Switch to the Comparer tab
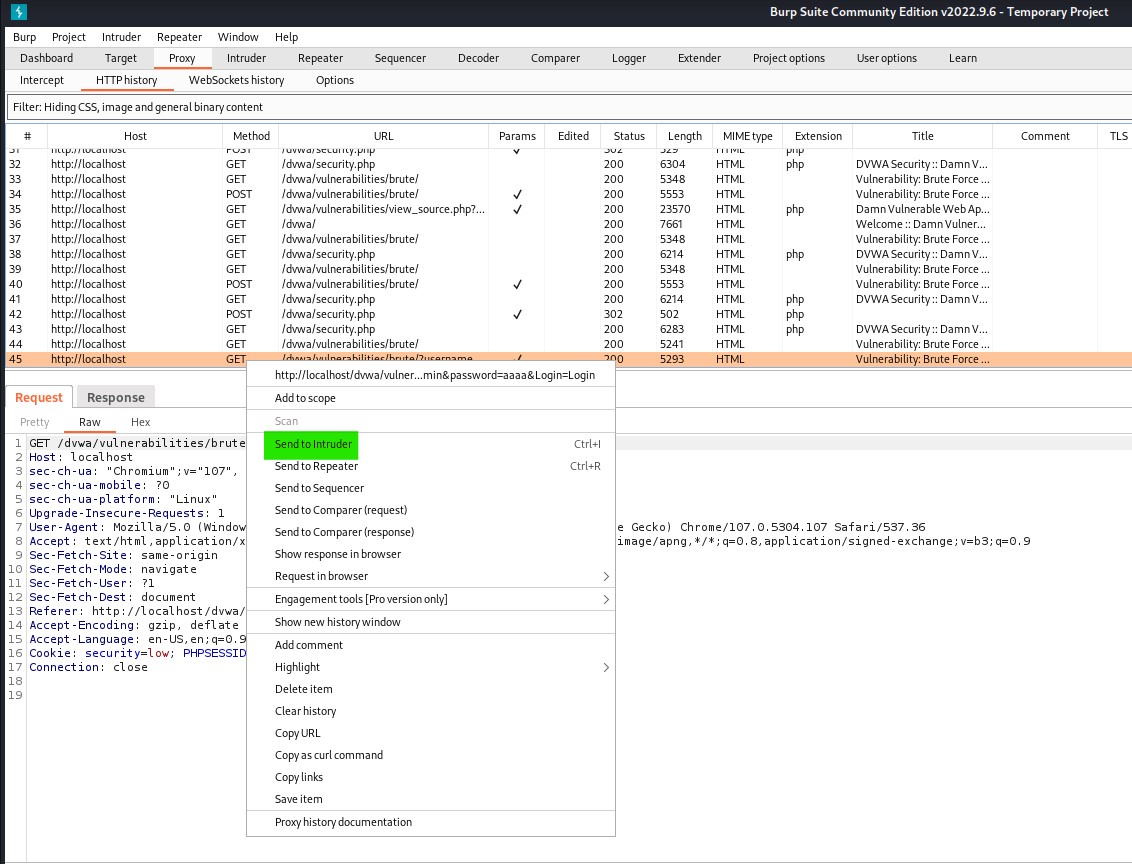The height and width of the screenshot is (864, 1132). pos(555,58)
